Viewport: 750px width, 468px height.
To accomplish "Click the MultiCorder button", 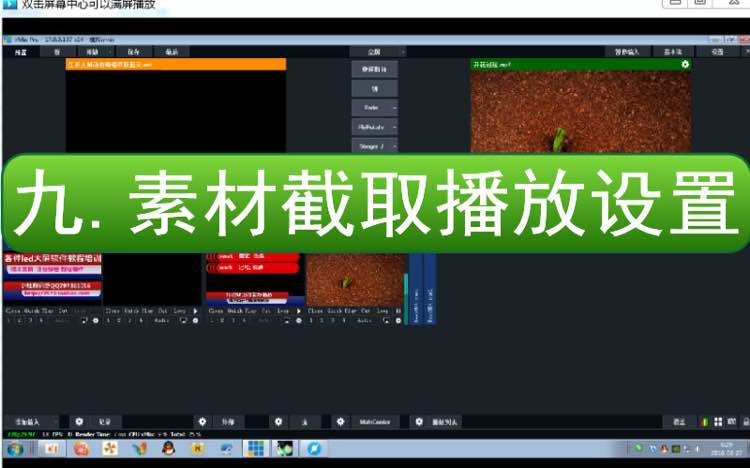I will (375, 422).
